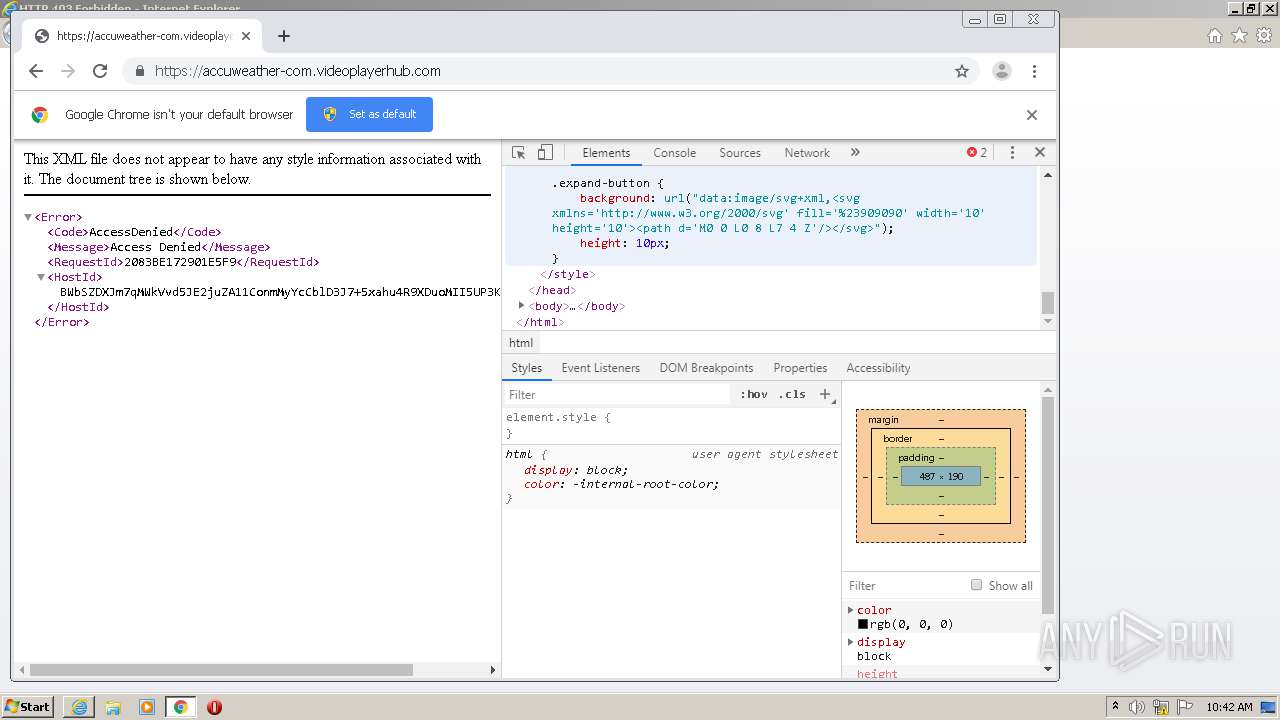The image size is (1280, 720).
Task: Open the Accessibility sidebar tab
Action: (x=878, y=368)
